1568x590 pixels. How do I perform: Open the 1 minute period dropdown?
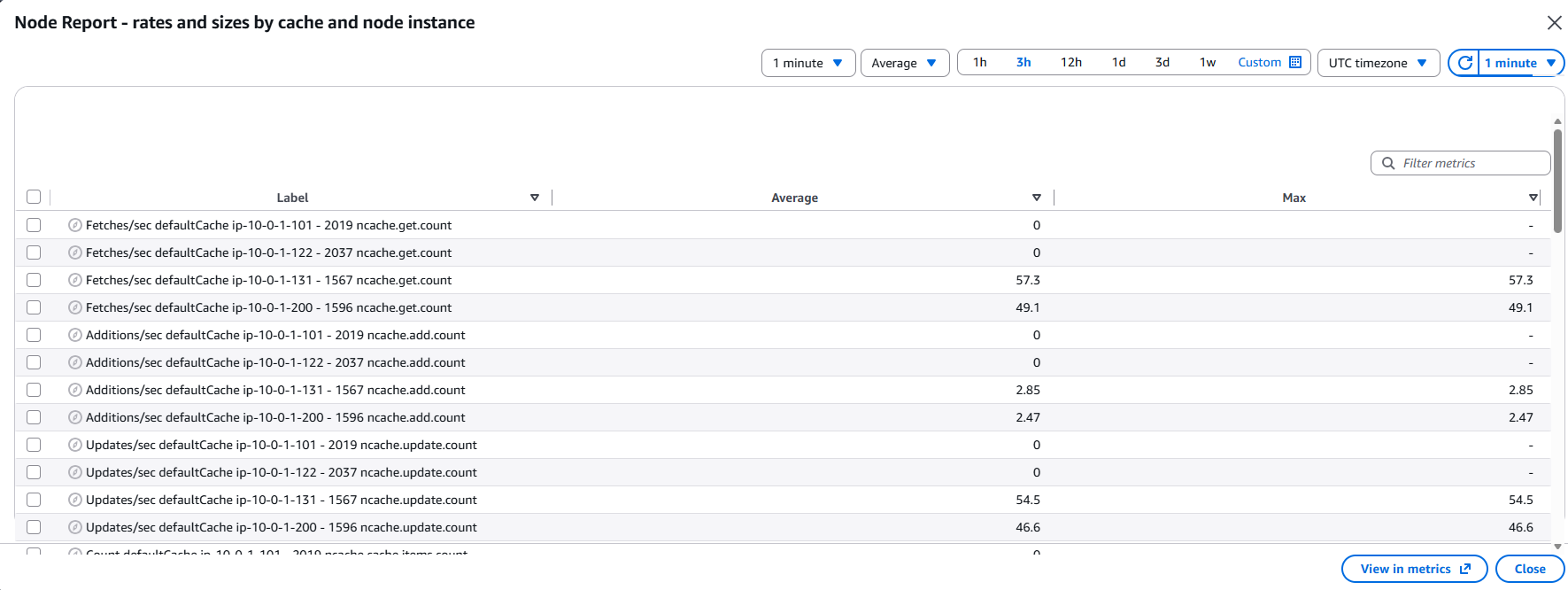tap(808, 63)
